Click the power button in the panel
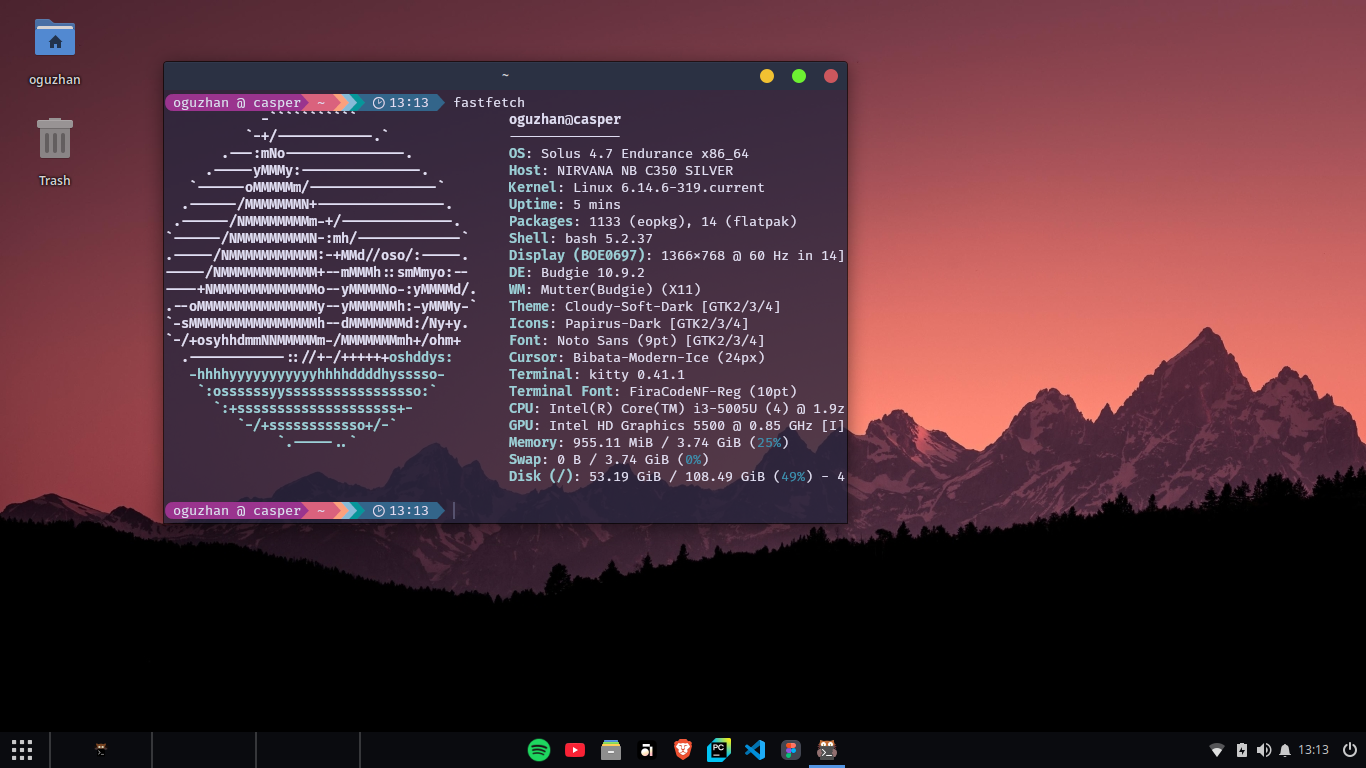This screenshot has height=768, width=1366. click(x=1350, y=749)
